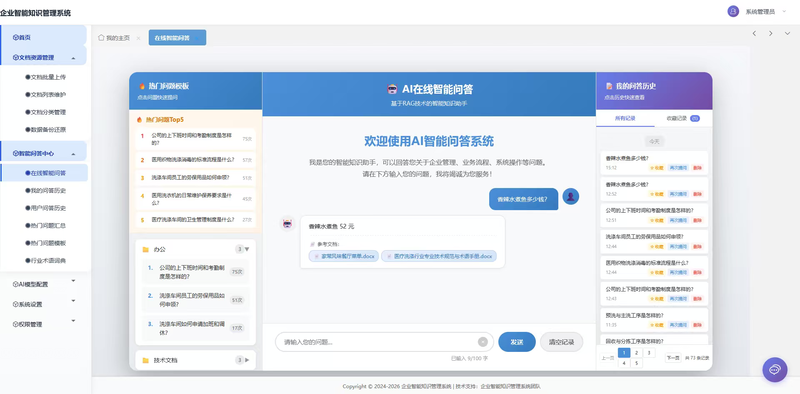Favorite the 医用织物洗涤消毒 history record
This screenshot has width=800, height=394.
[657, 273]
